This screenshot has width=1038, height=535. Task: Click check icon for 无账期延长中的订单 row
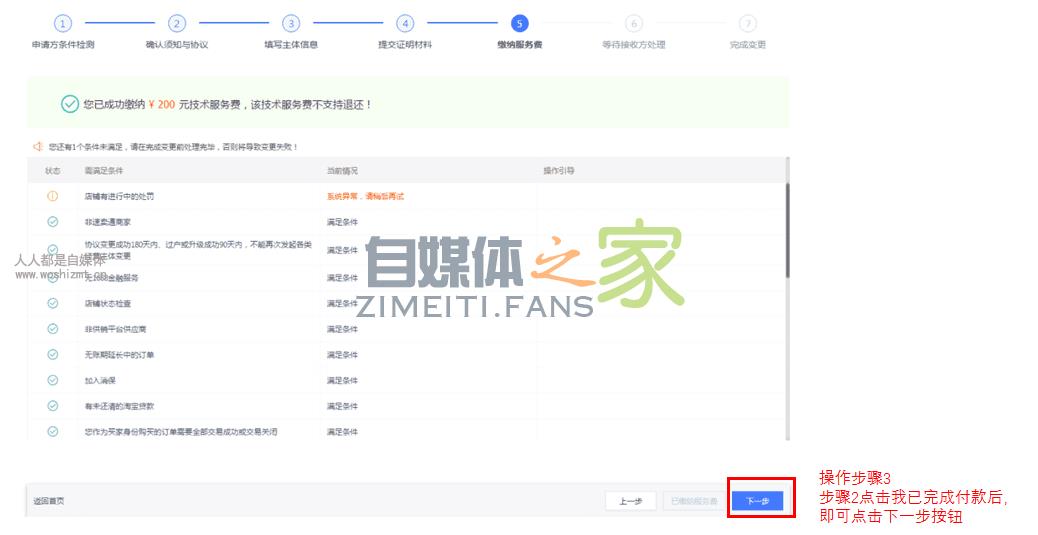point(52,354)
